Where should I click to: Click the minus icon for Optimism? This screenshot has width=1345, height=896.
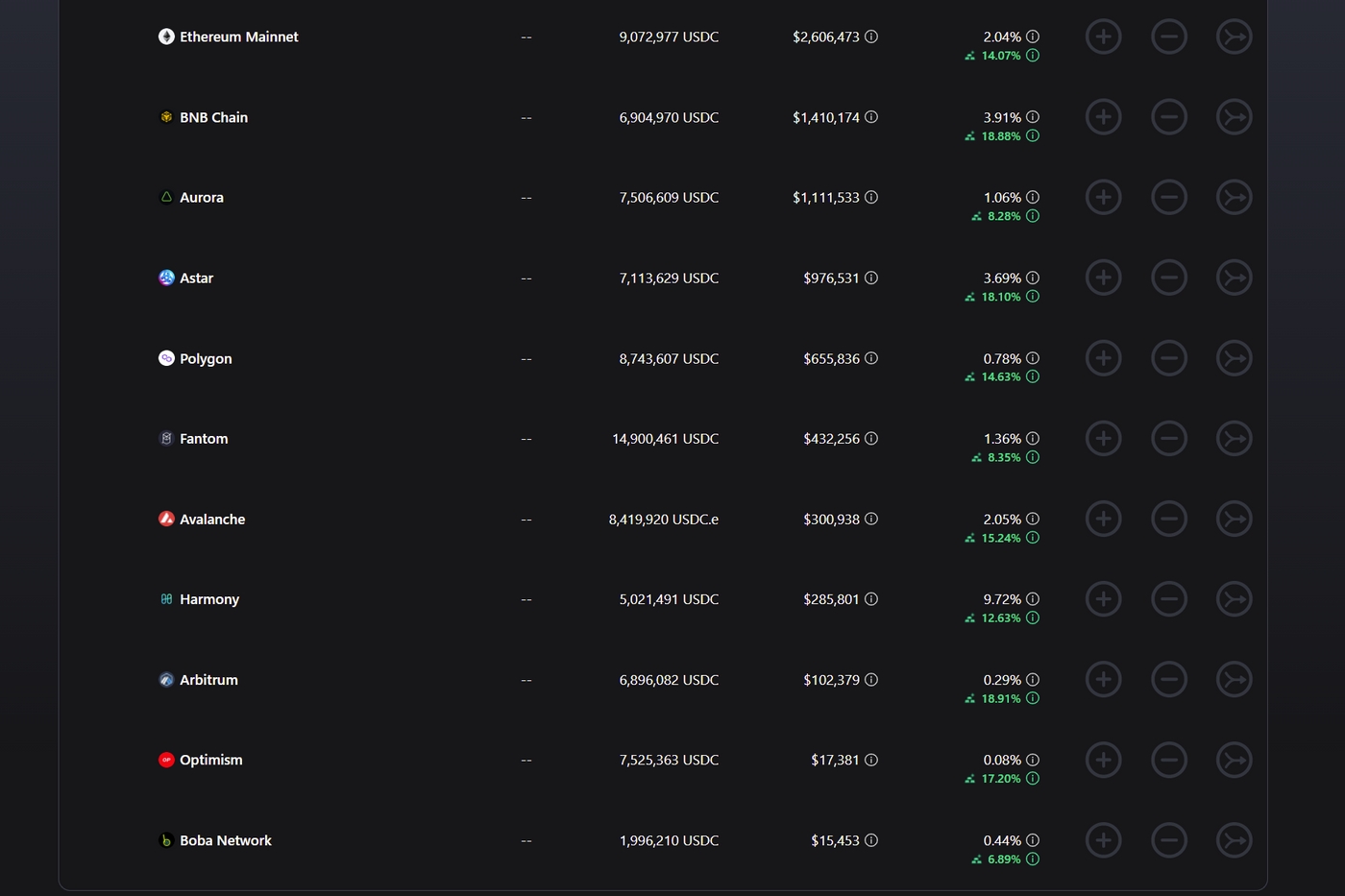pos(1168,760)
